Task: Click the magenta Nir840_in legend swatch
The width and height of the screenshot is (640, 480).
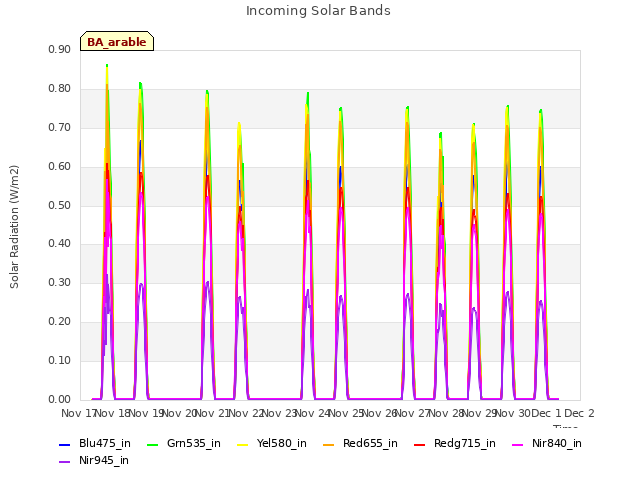Action: (x=518, y=444)
